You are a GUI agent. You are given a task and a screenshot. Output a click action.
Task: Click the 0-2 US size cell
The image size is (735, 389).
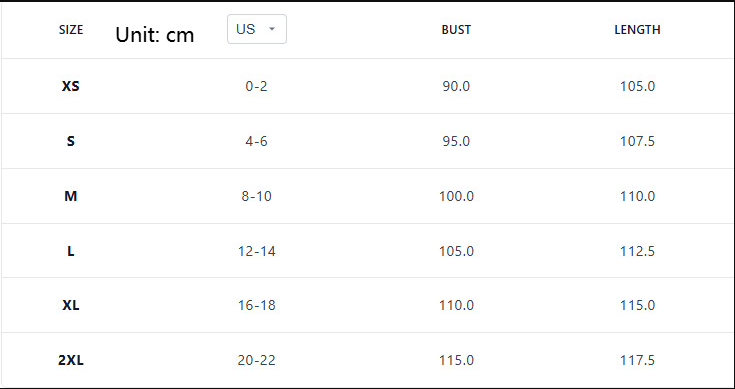tap(256, 86)
